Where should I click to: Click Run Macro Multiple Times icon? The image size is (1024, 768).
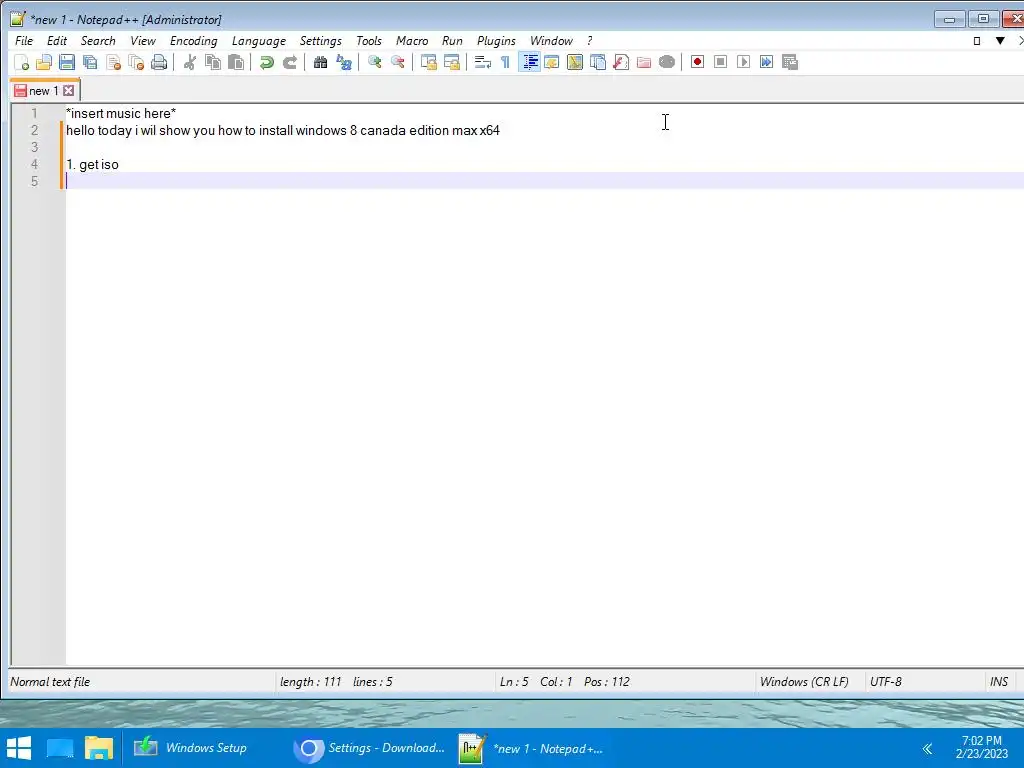pos(766,62)
